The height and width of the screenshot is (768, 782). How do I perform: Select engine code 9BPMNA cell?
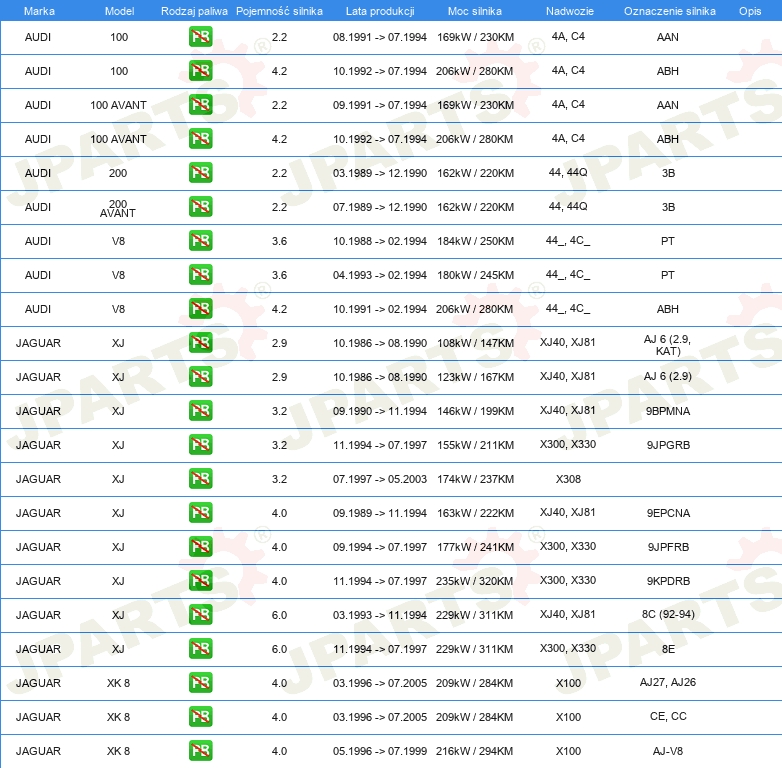pyautogui.click(x=668, y=411)
